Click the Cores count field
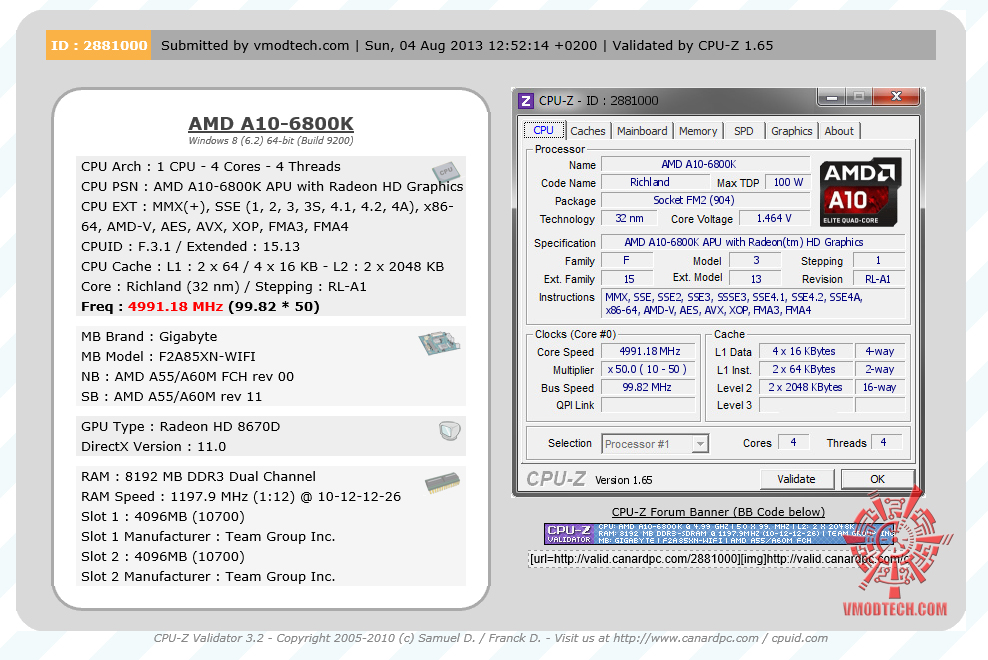This screenshot has width=988, height=660. [793, 443]
